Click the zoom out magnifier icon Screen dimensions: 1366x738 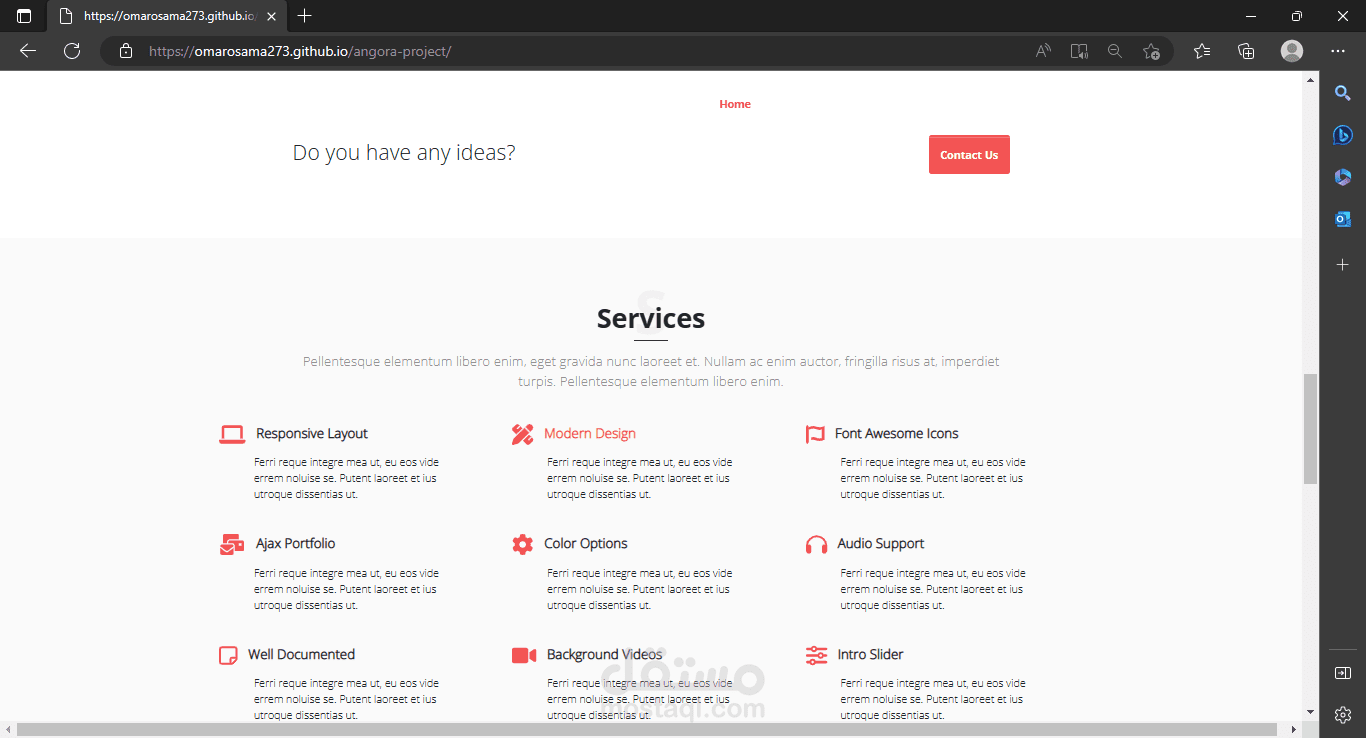click(1115, 51)
